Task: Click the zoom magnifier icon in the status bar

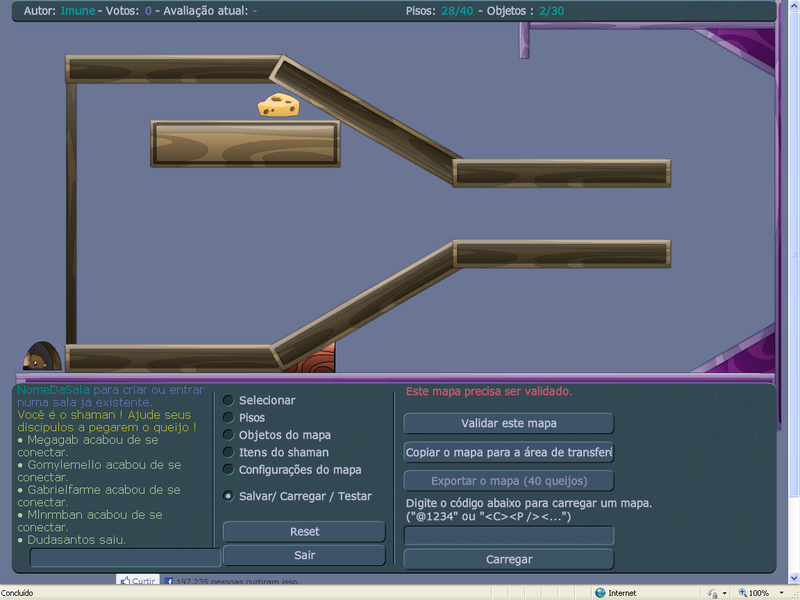Action: (742, 591)
